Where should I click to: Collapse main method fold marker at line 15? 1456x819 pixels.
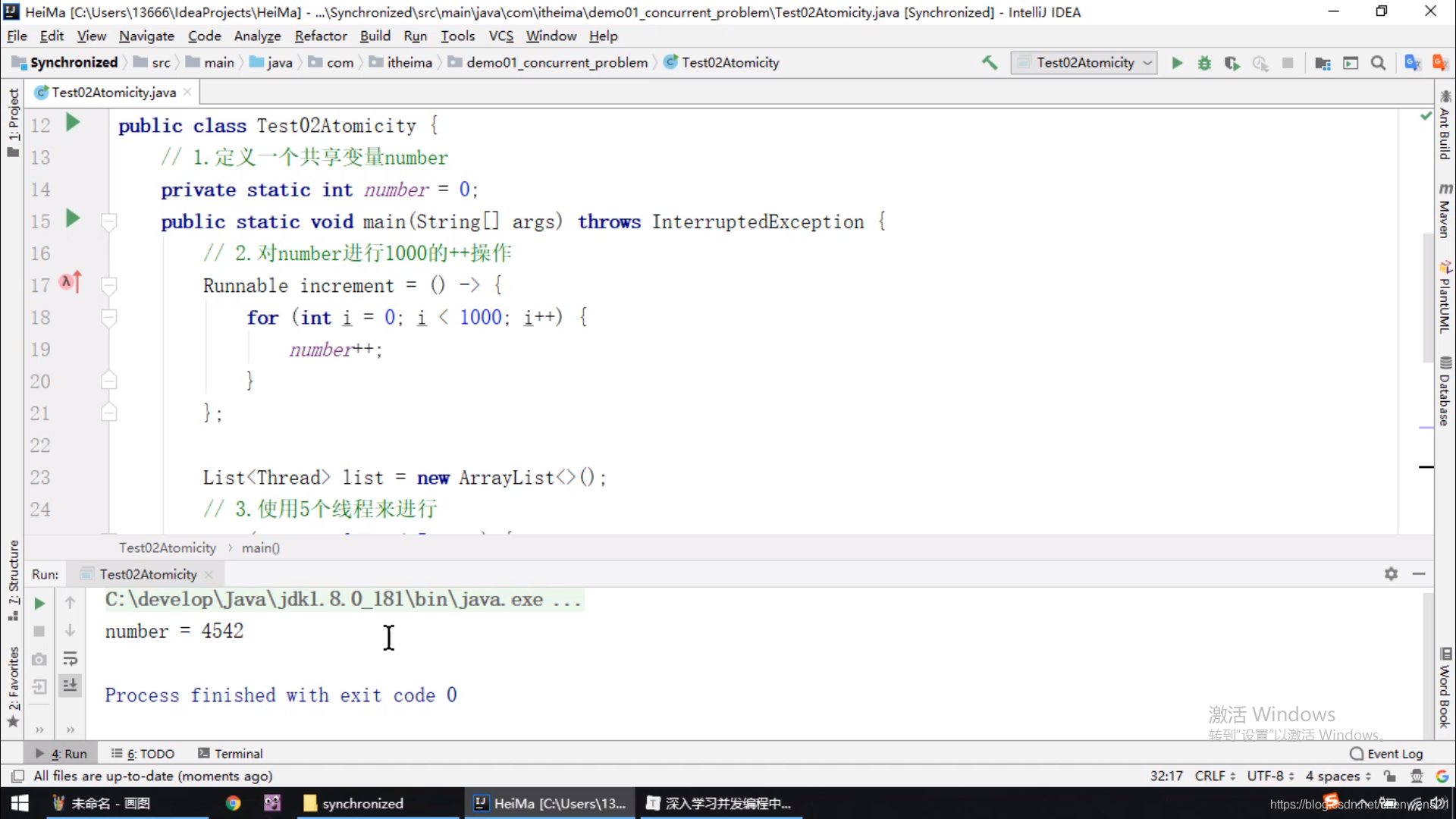(x=109, y=221)
